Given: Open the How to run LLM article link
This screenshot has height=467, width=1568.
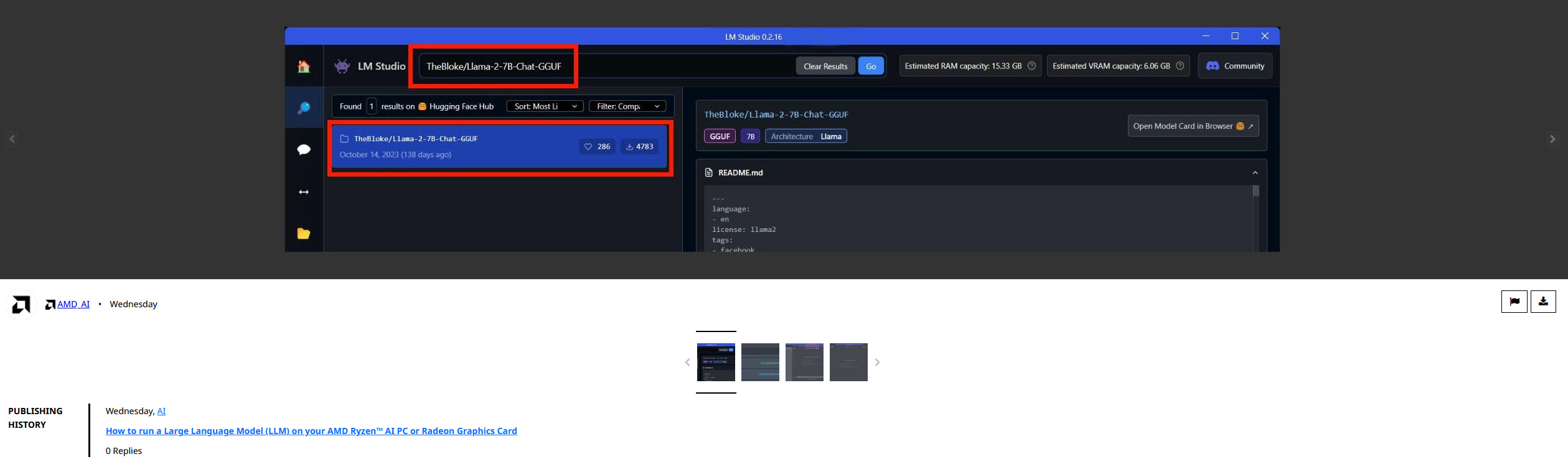Looking at the screenshot, I should (x=311, y=431).
